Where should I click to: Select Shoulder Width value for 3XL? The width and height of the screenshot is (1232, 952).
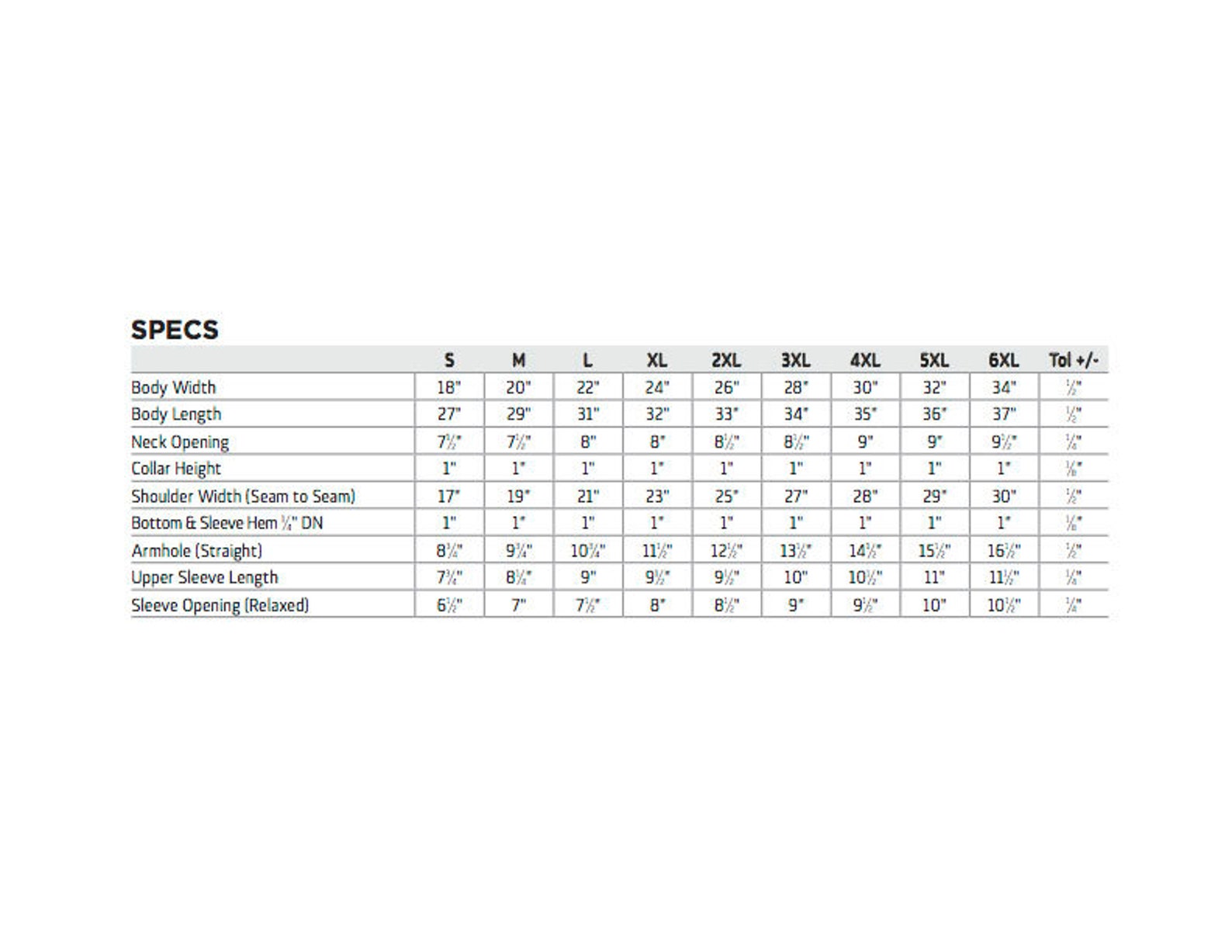(796, 496)
